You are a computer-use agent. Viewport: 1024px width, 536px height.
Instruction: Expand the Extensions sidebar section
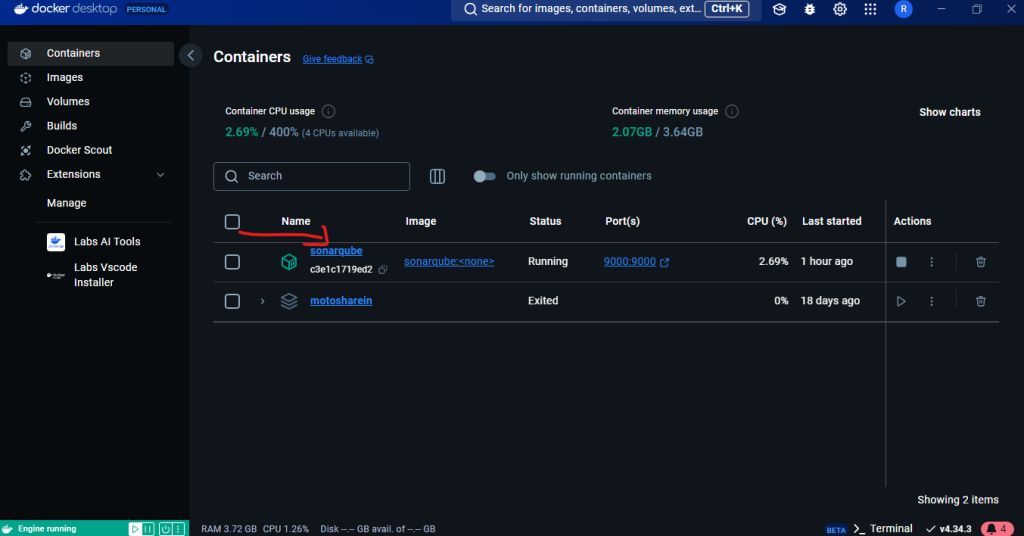[x=160, y=175]
